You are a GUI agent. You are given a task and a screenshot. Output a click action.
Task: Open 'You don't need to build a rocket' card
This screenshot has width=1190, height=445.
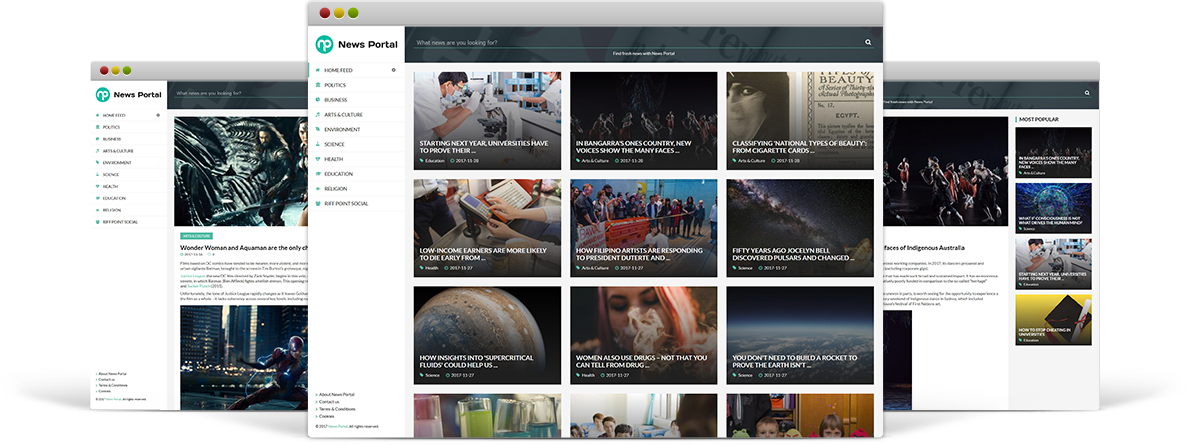tap(800, 335)
